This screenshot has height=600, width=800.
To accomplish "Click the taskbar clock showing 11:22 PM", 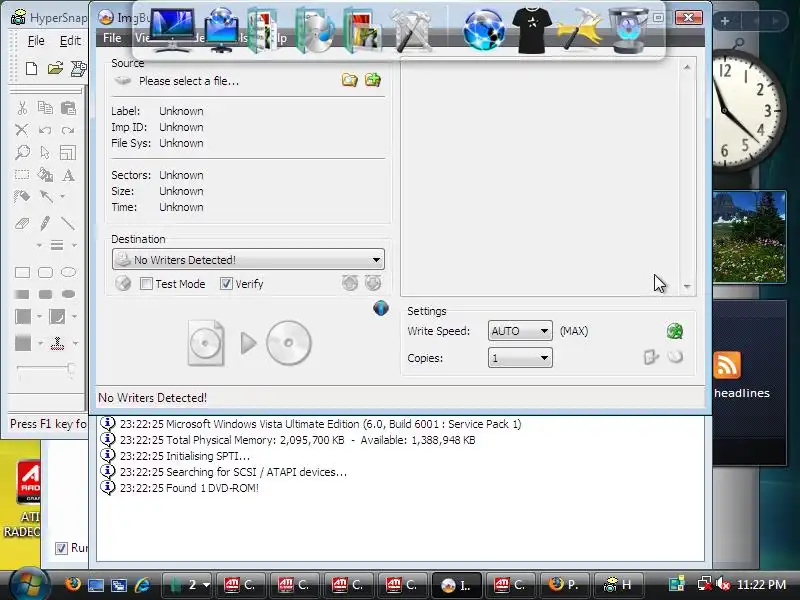I will tap(761, 584).
